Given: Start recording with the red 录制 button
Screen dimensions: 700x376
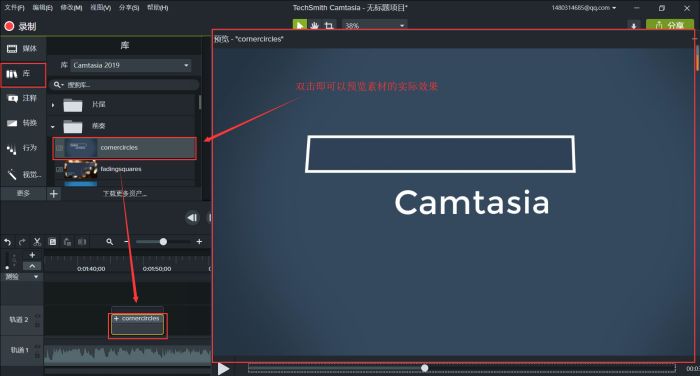Looking at the screenshot, I should tap(21, 26).
